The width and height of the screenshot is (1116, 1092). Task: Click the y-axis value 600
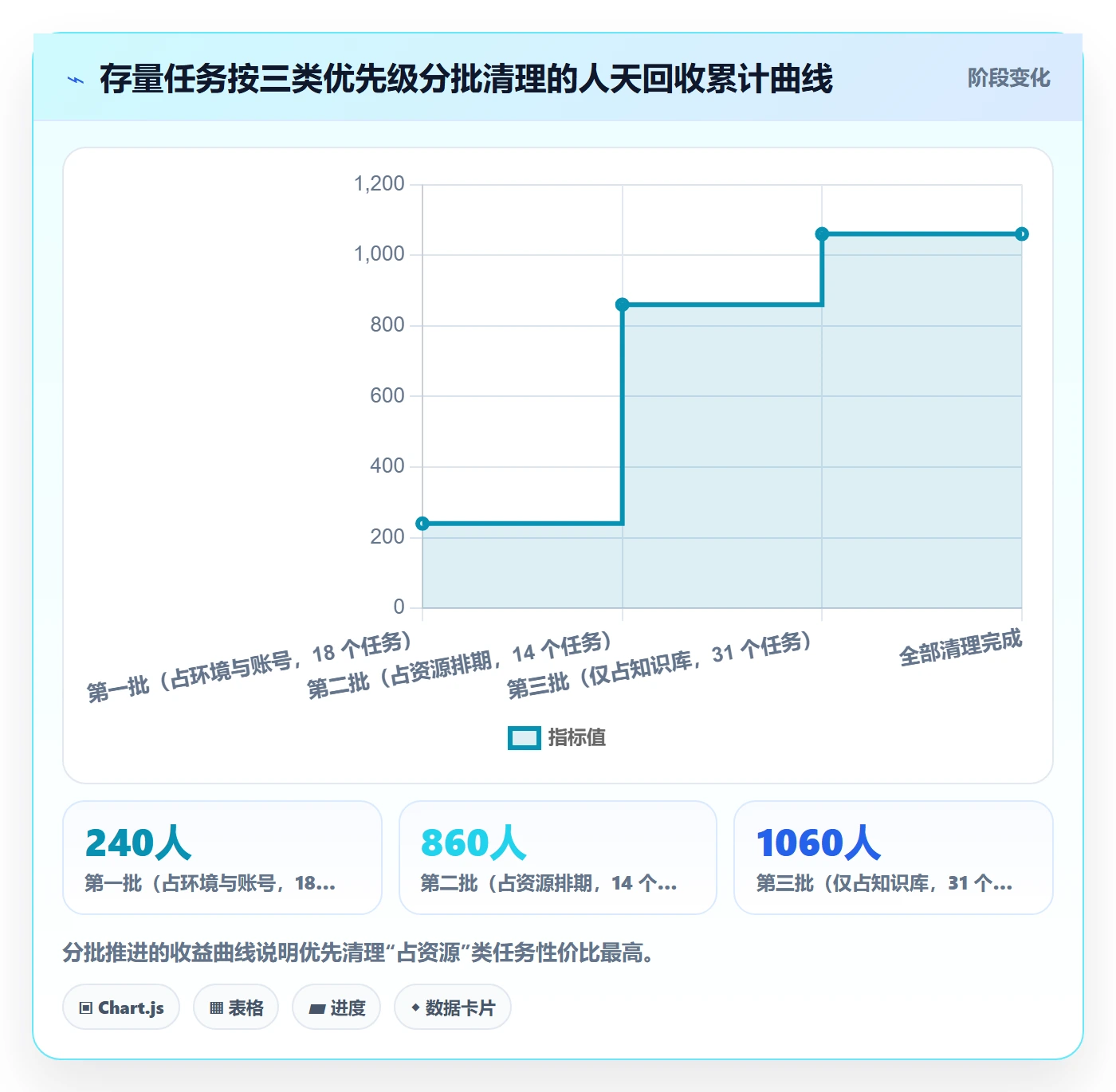(387, 395)
